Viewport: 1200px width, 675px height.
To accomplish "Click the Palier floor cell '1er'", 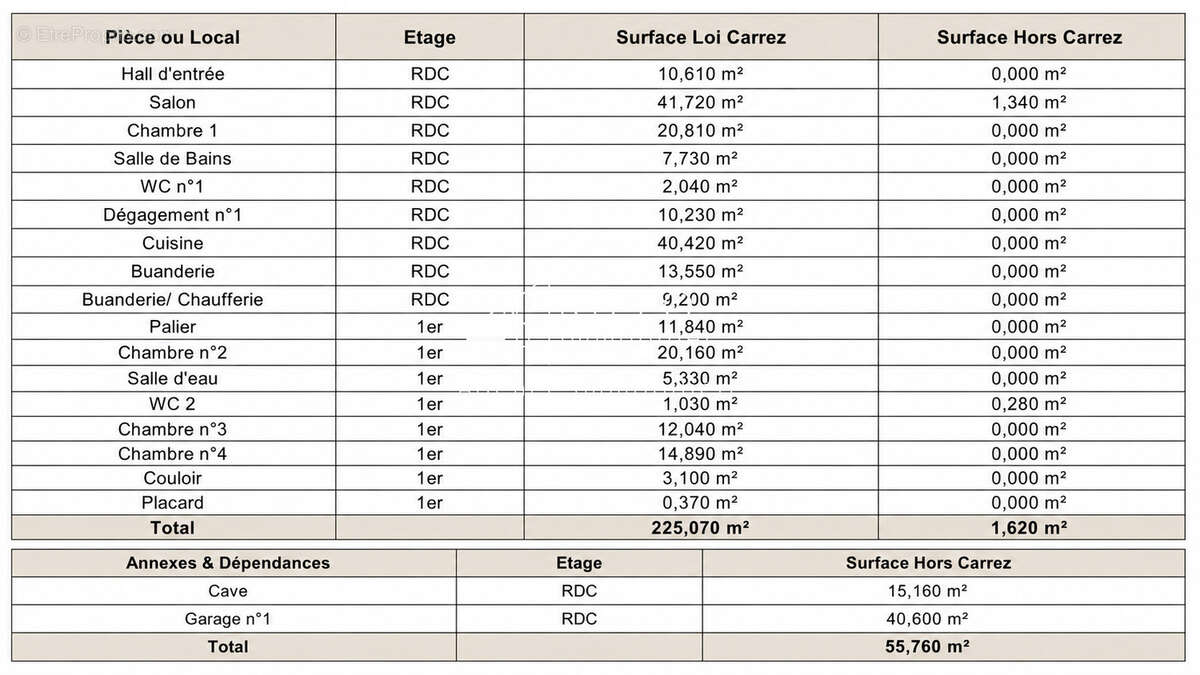I will tap(430, 326).
